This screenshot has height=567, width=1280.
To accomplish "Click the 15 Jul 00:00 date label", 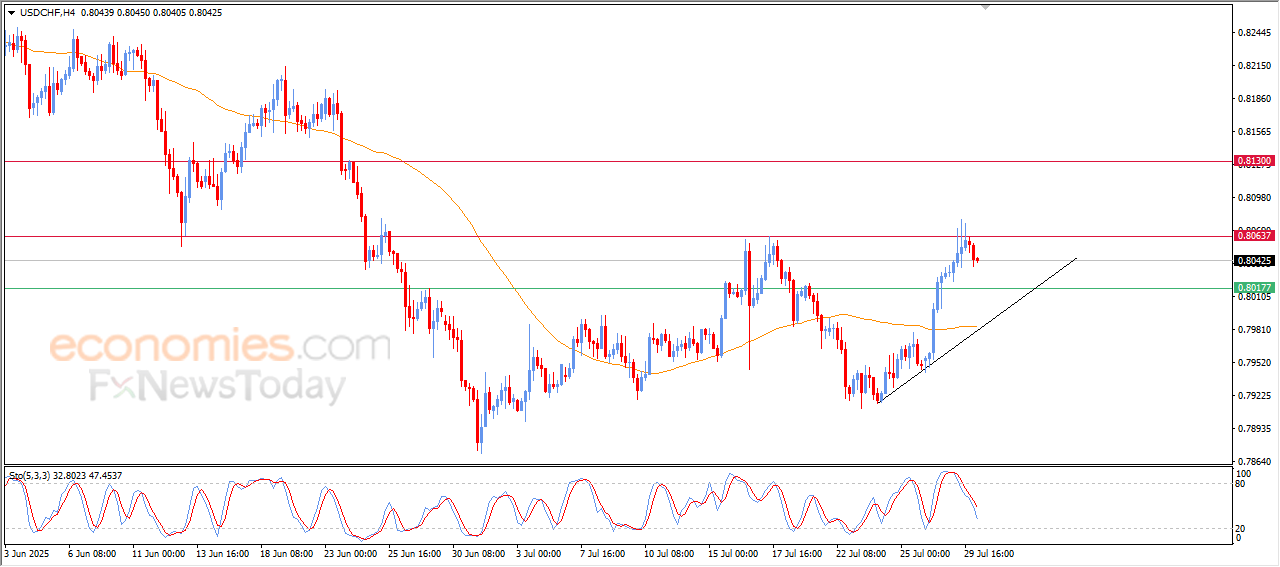I will (734, 552).
